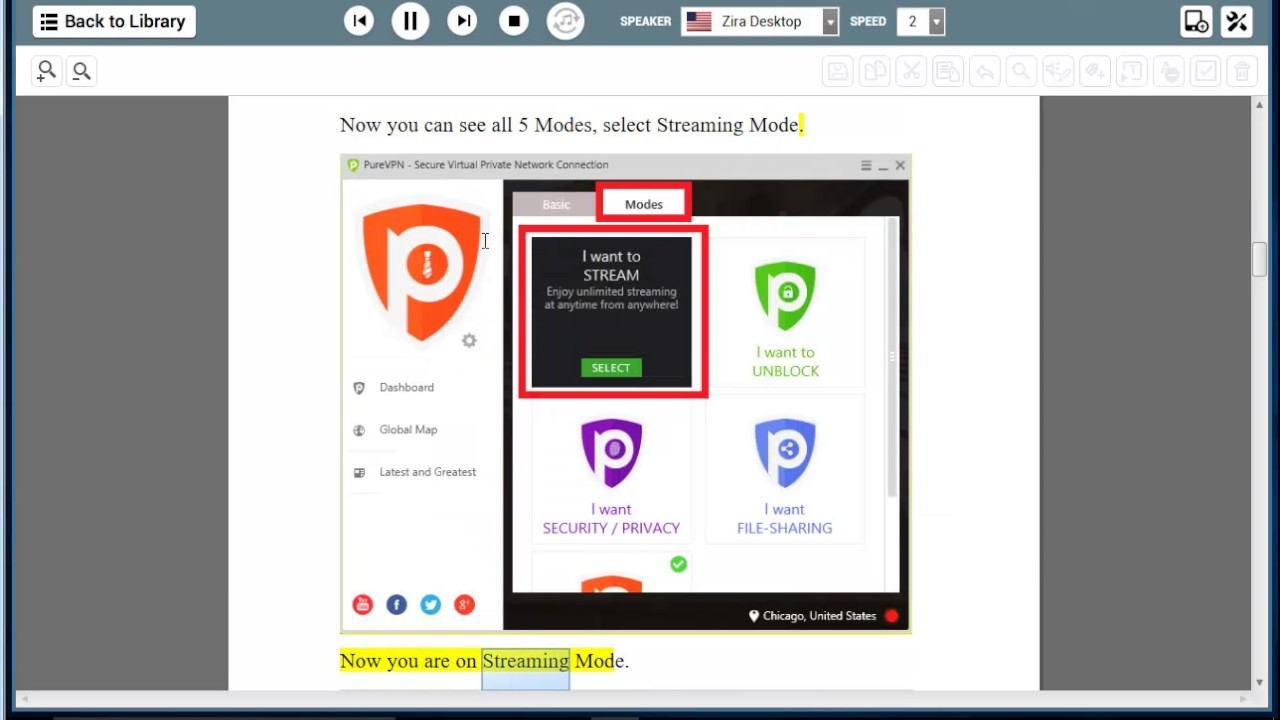Click the repeat/convert to audio icon

566,21
